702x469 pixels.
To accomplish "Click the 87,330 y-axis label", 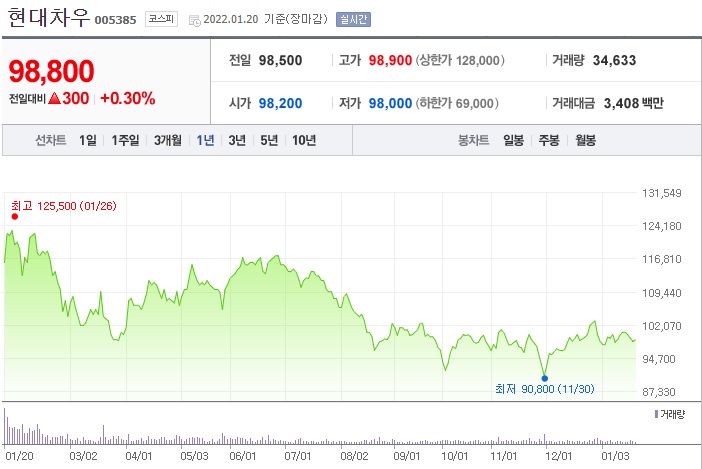I will (659, 392).
